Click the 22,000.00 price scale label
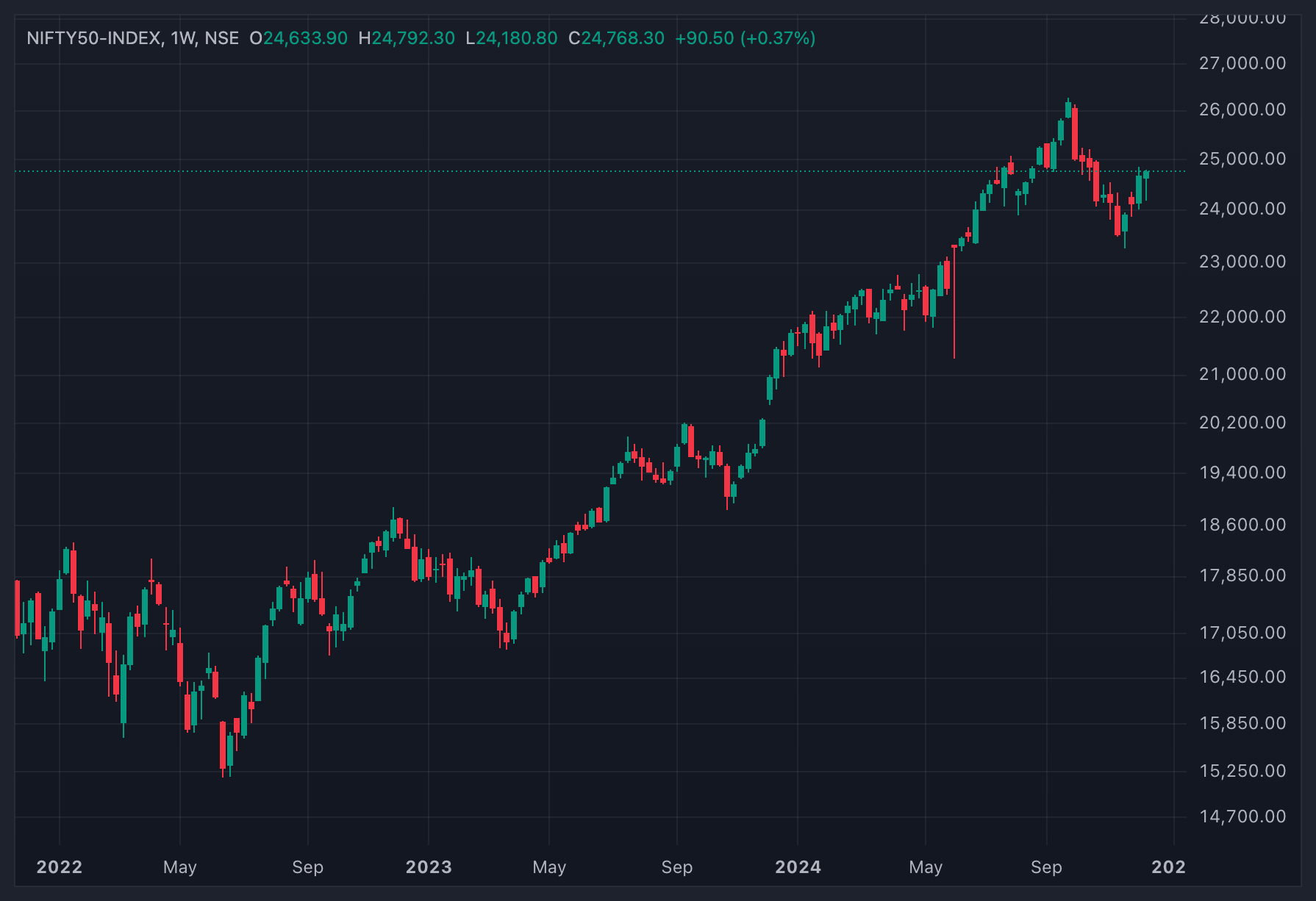 pos(1242,317)
